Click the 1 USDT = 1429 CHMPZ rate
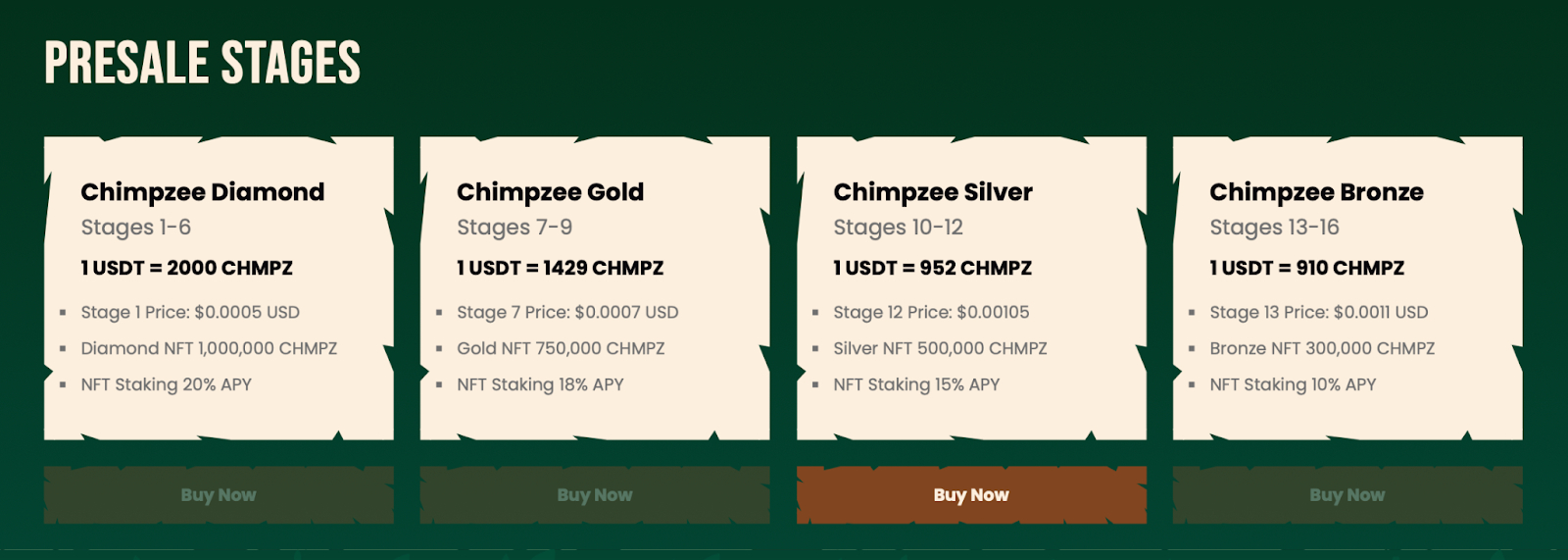 coord(560,268)
